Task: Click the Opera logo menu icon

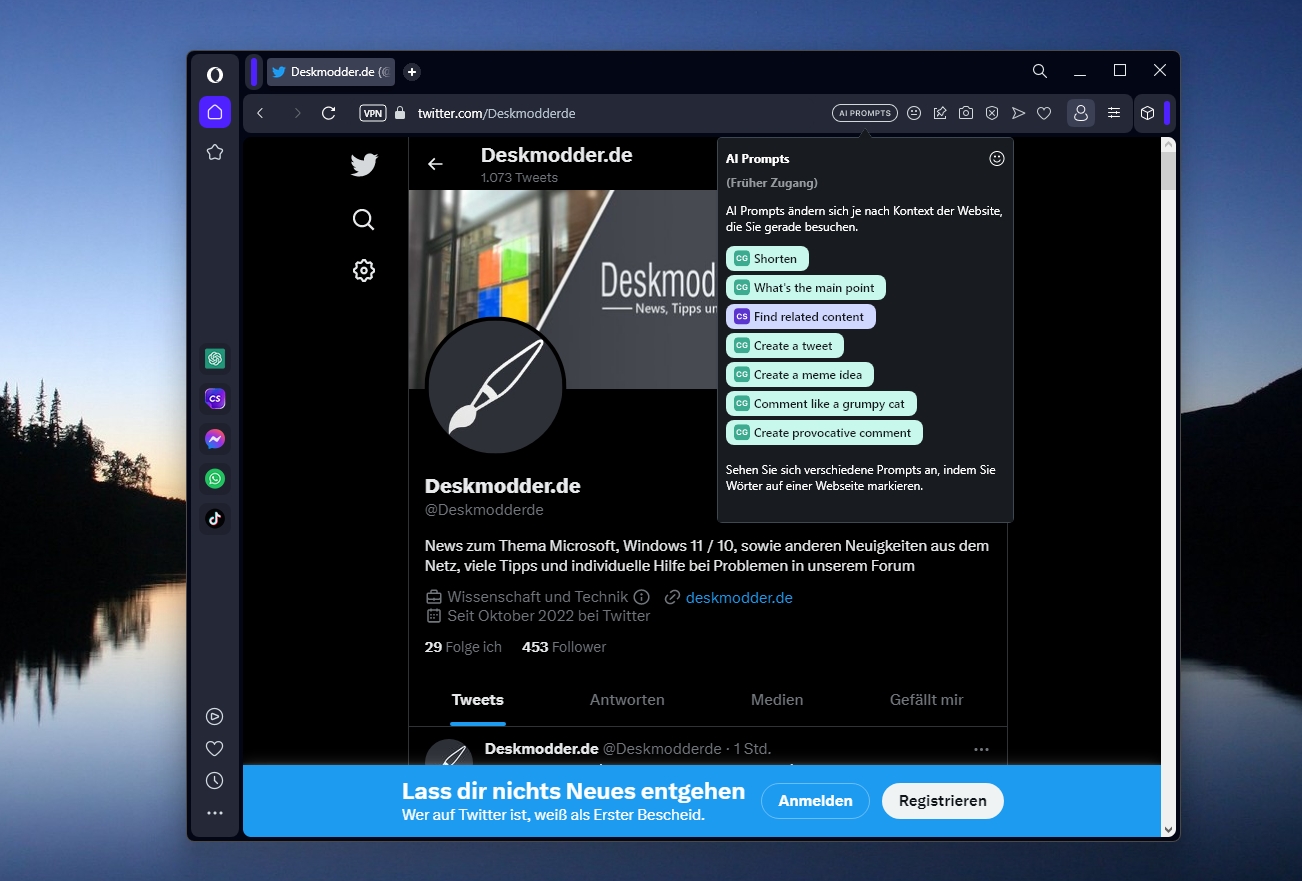Action: click(x=214, y=75)
